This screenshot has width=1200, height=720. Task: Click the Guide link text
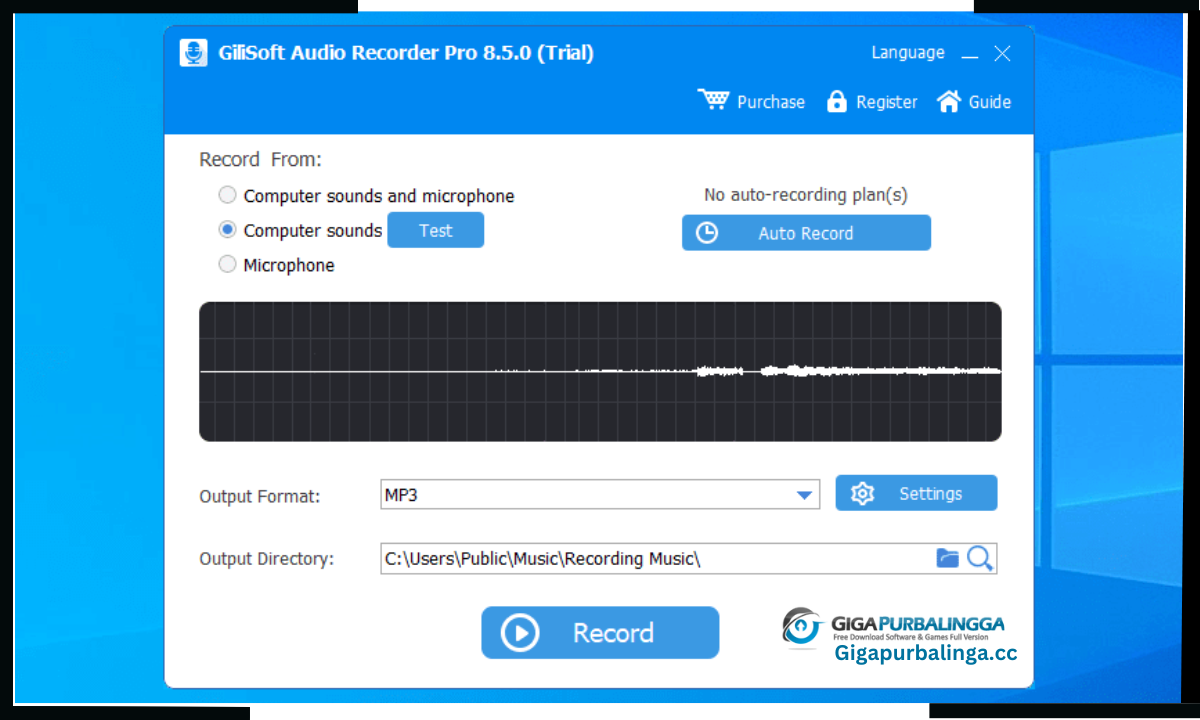click(x=990, y=102)
